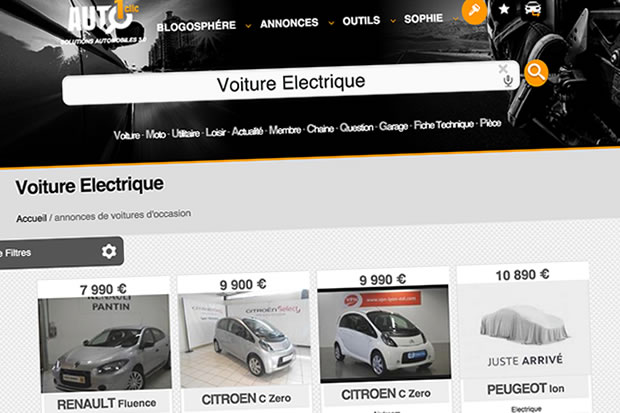The height and width of the screenshot is (413, 620).
Task: Click the car icon in the header
Action: tap(533, 9)
